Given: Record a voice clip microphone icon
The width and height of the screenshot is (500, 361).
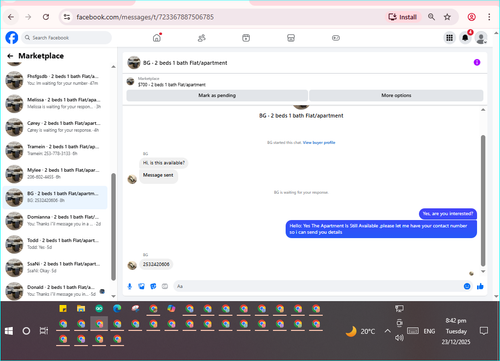Looking at the screenshot, I should tap(130, 286).
